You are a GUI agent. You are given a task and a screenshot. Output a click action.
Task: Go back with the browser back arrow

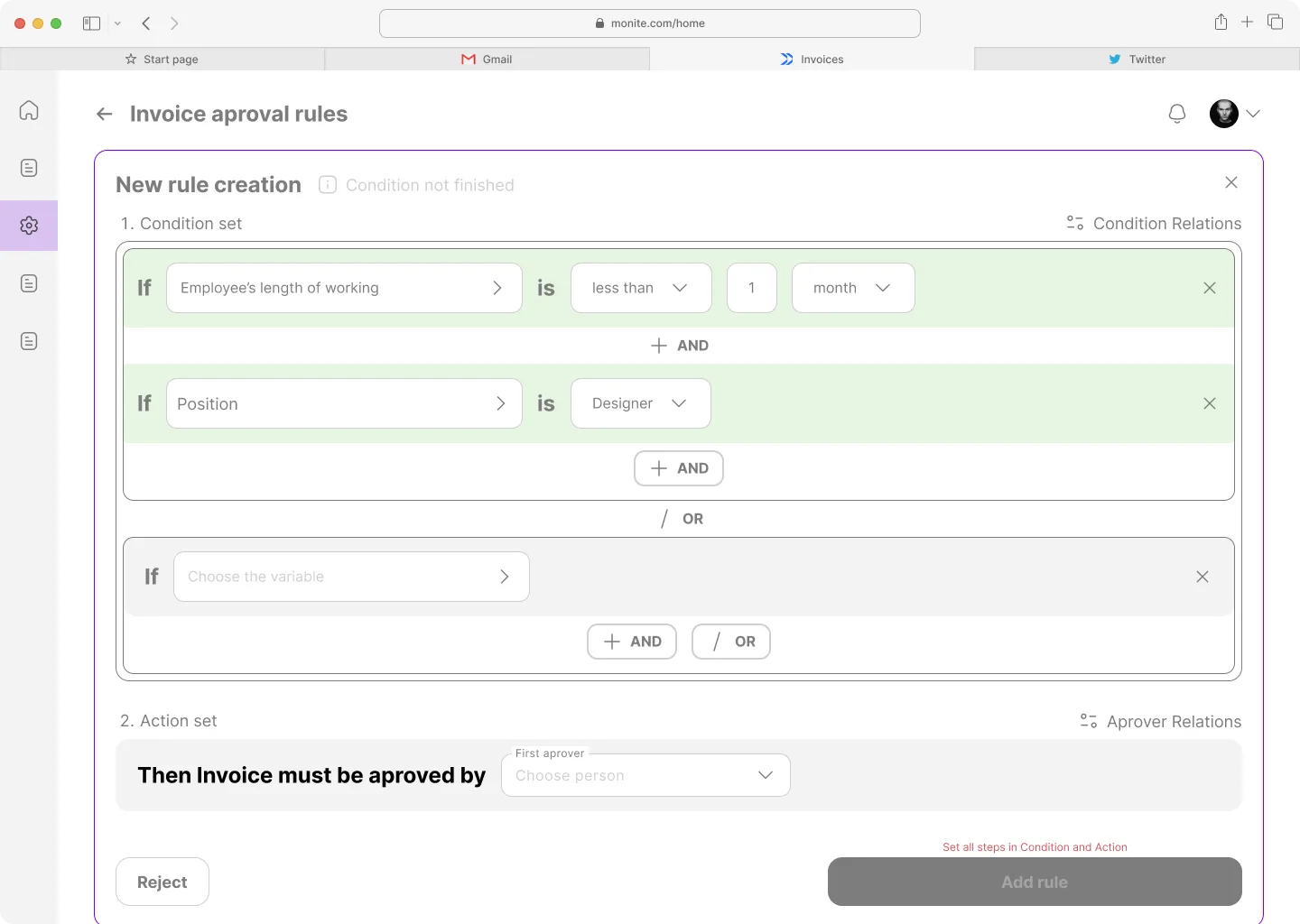coord(146,23)
